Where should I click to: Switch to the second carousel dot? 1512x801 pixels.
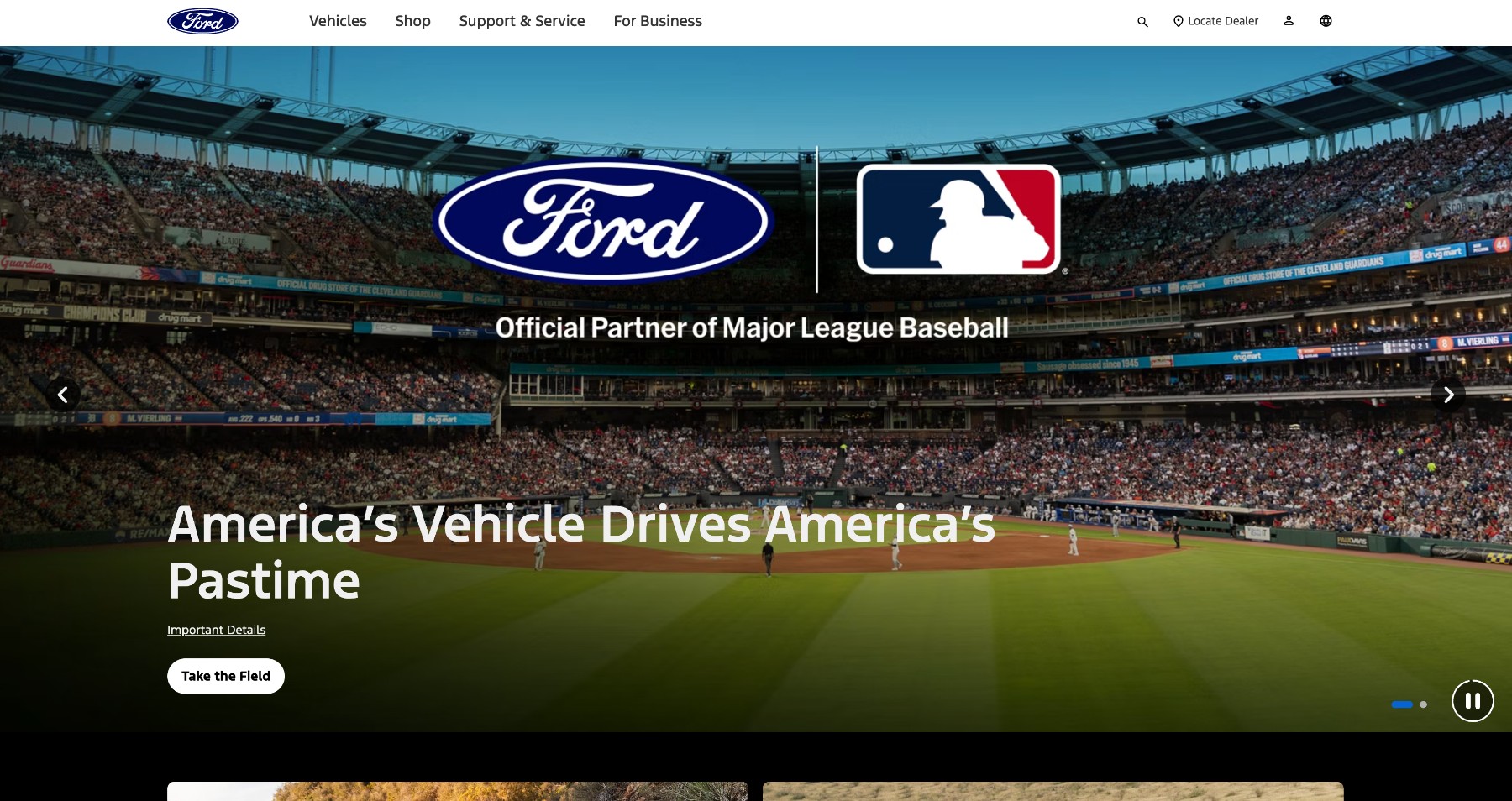click(1423, 704)
